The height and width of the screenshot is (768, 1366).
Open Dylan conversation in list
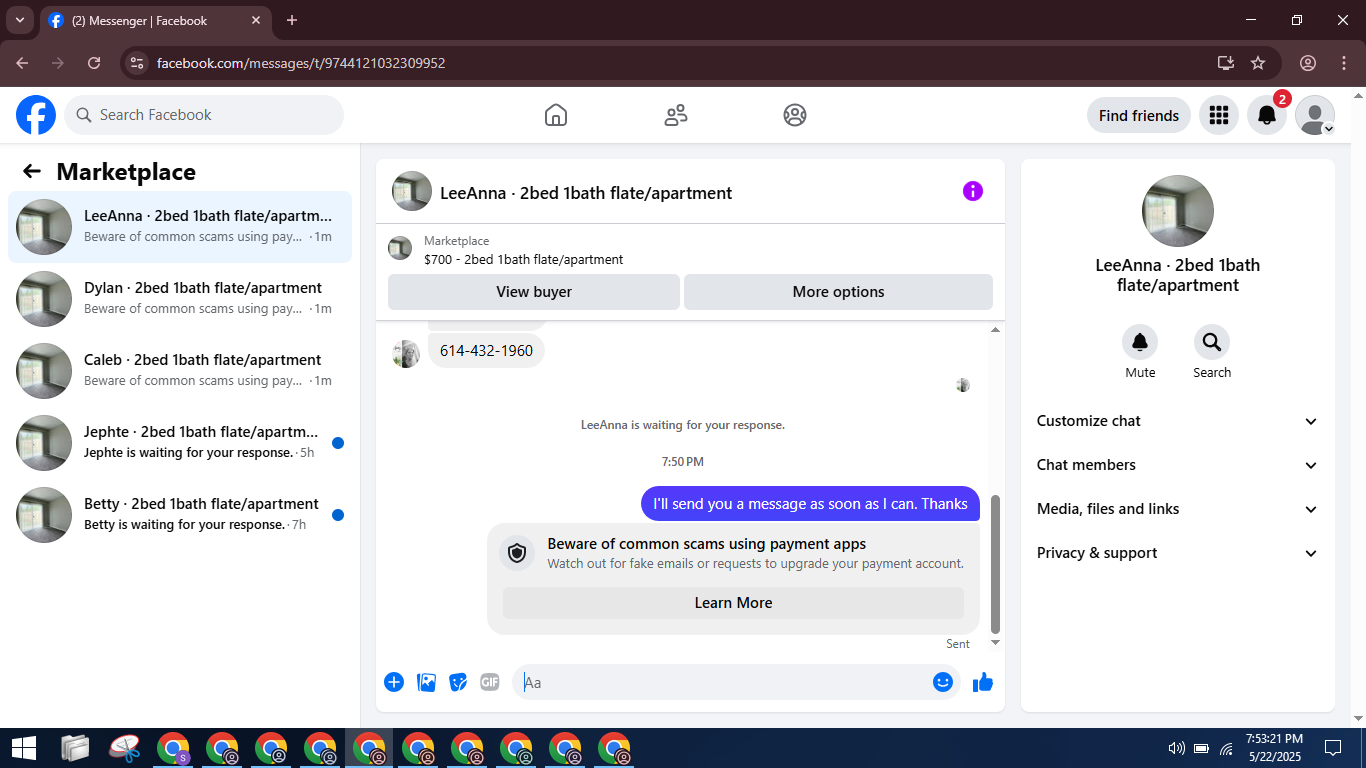point(180,299)
